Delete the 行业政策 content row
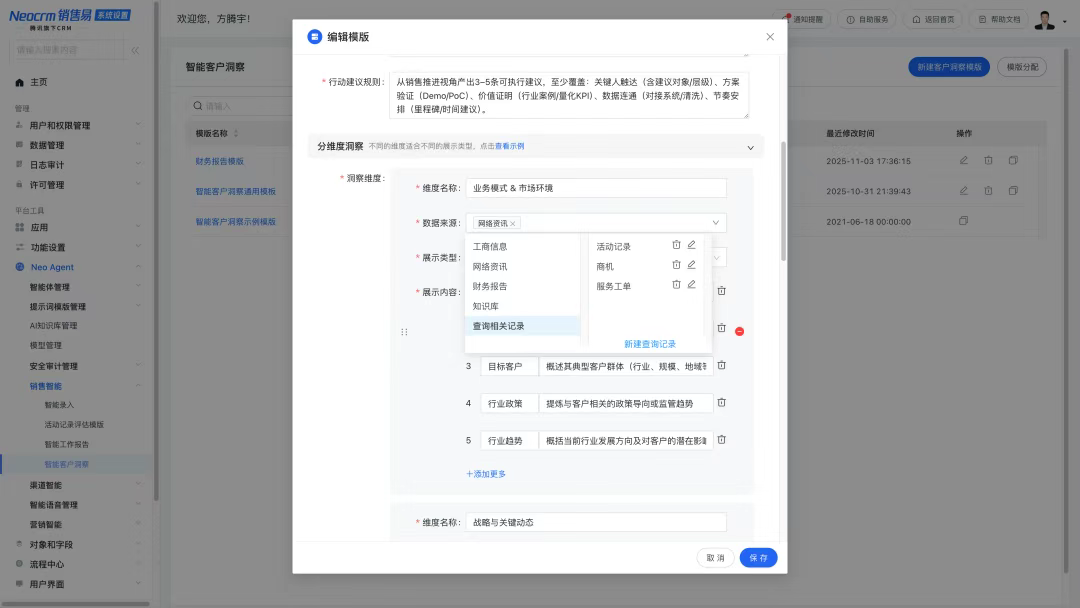This screenshot has height=608, width=1080. pos(721,403)
